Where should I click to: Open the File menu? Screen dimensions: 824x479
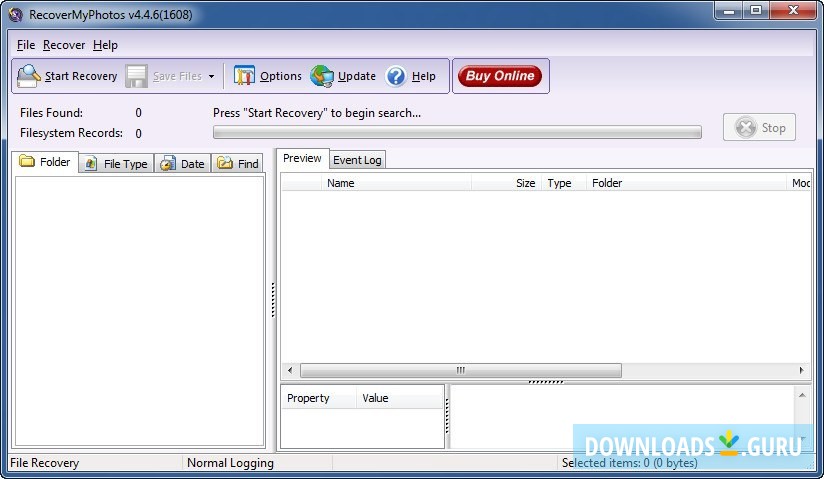pyautogui.click(x=26, y=45)
